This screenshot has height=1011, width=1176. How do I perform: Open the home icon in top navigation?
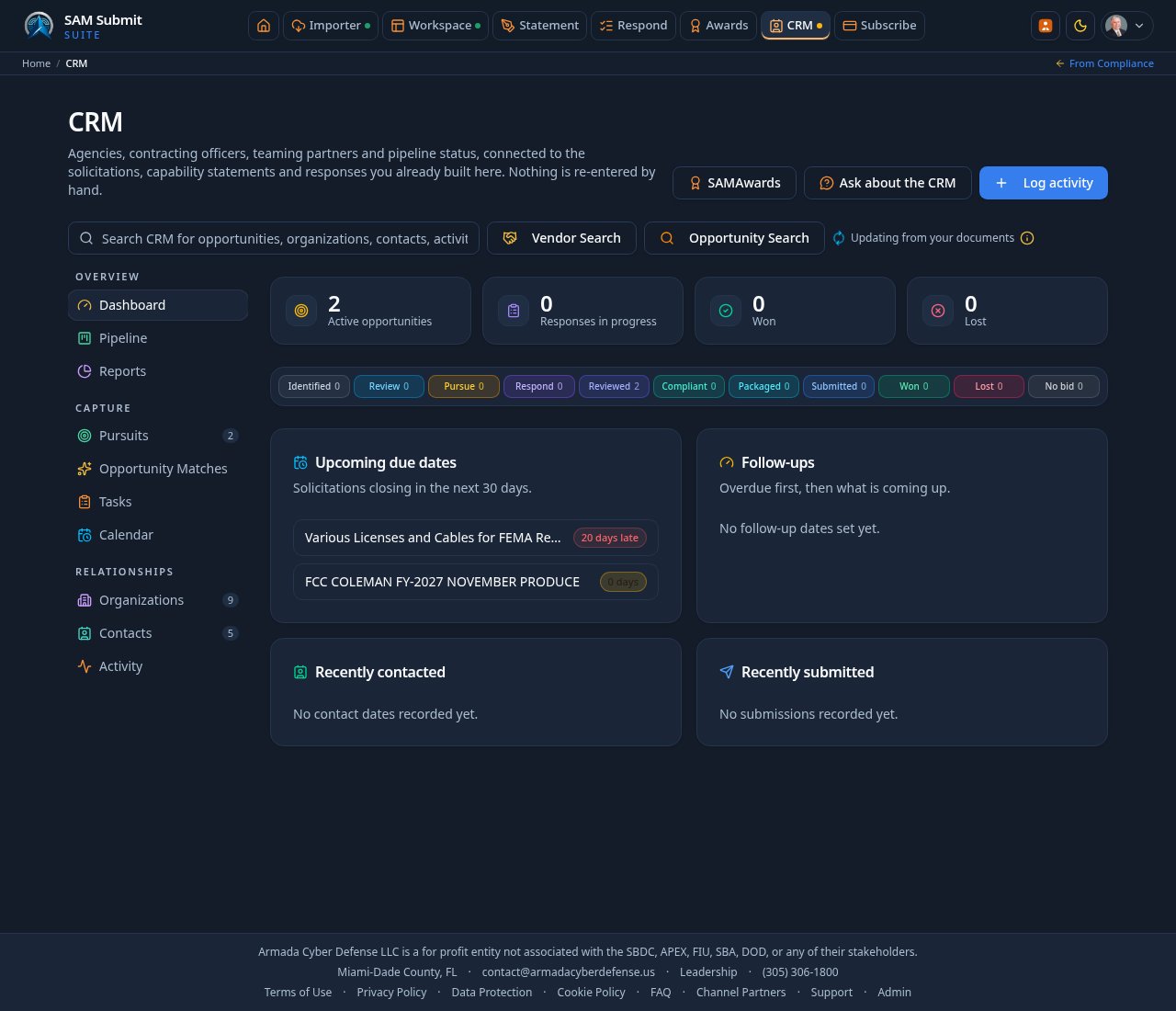click(264, 26)
